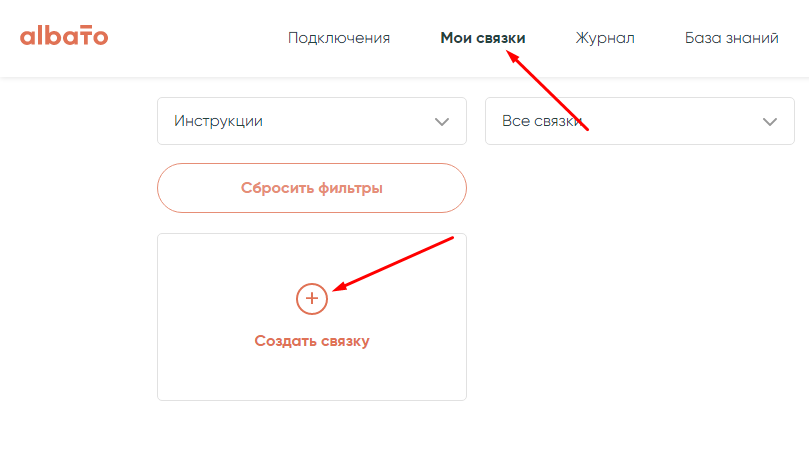Click the circled plus icon

click(312, 298)
